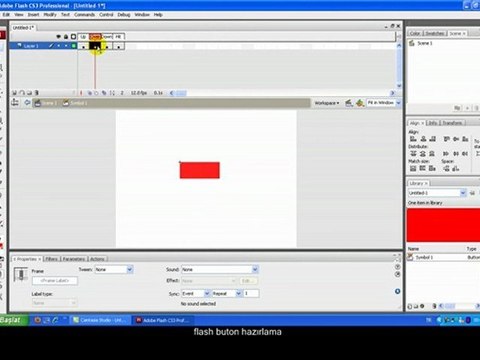Select the Down frame keyframe in Layer 1
Image resolution: width=480 pixels, height=360 pixels.
click(x=107, y=46)
